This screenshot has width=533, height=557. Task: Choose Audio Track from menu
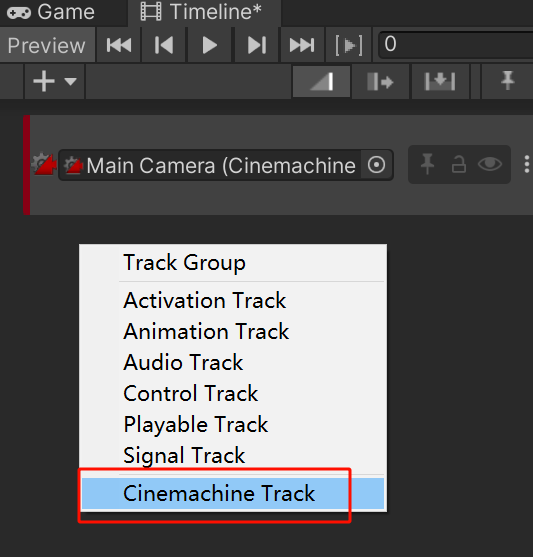233,362
